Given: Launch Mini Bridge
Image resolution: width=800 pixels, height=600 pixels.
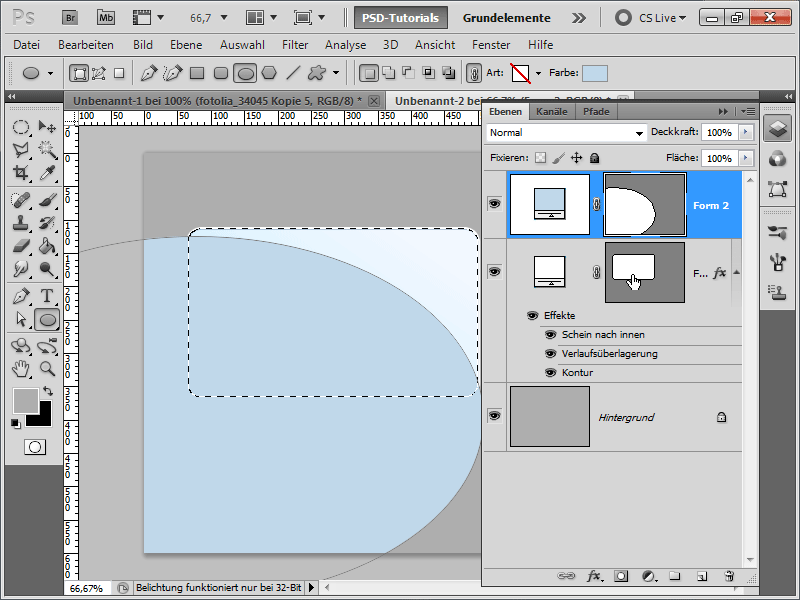Looking at the screenshot, I should (106, 18).
